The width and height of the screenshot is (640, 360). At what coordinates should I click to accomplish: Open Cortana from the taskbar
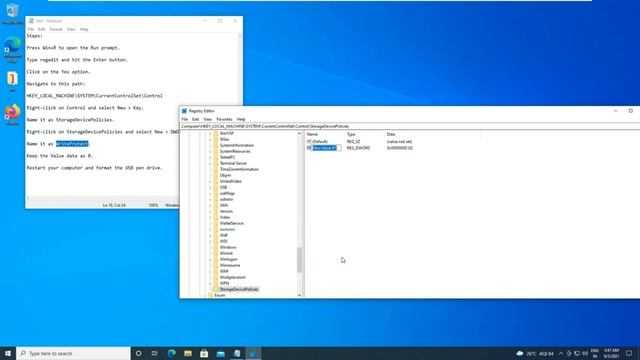(138, 353)
